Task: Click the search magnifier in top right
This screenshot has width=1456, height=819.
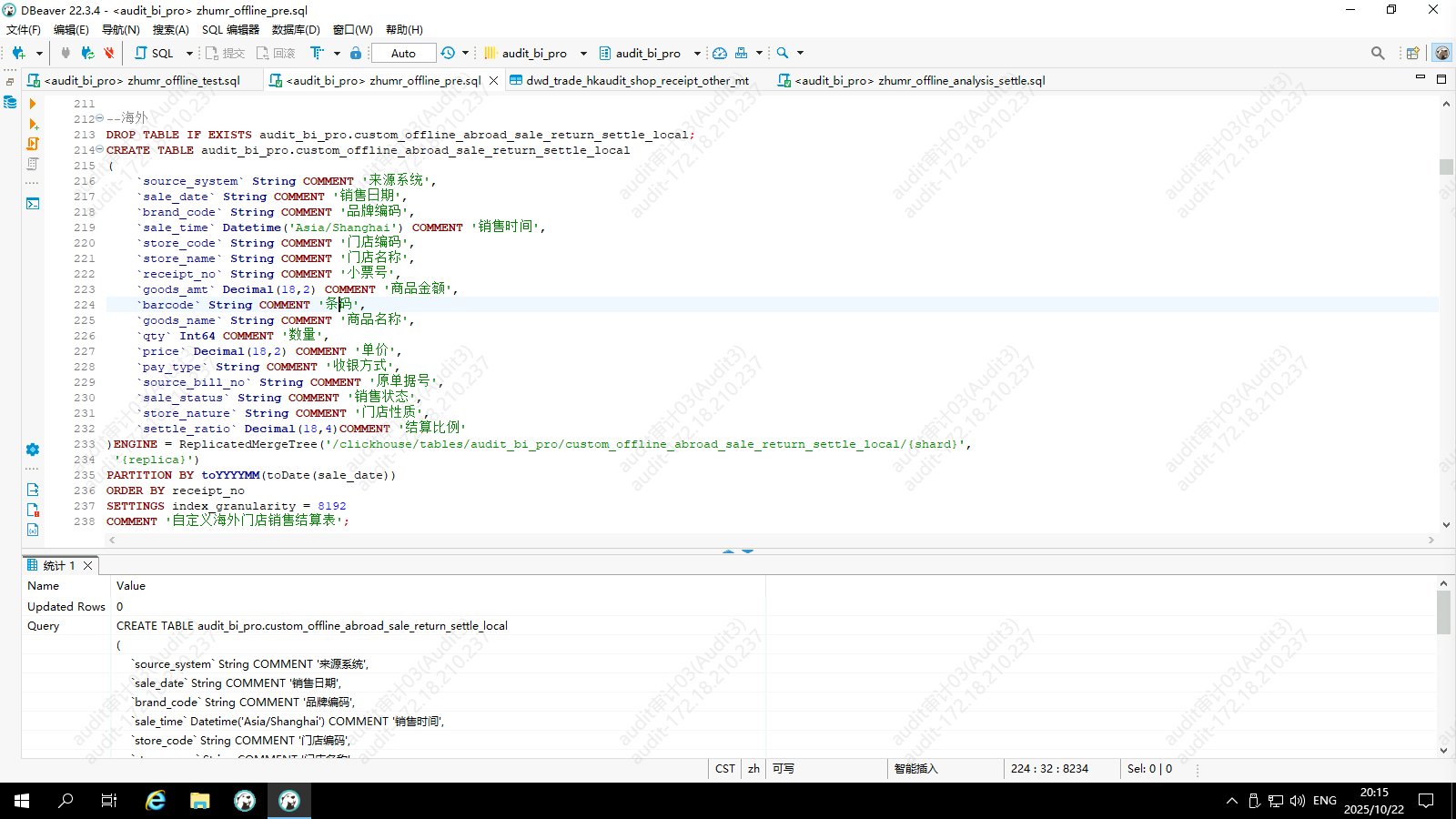Action: [x=1378, y=53]
